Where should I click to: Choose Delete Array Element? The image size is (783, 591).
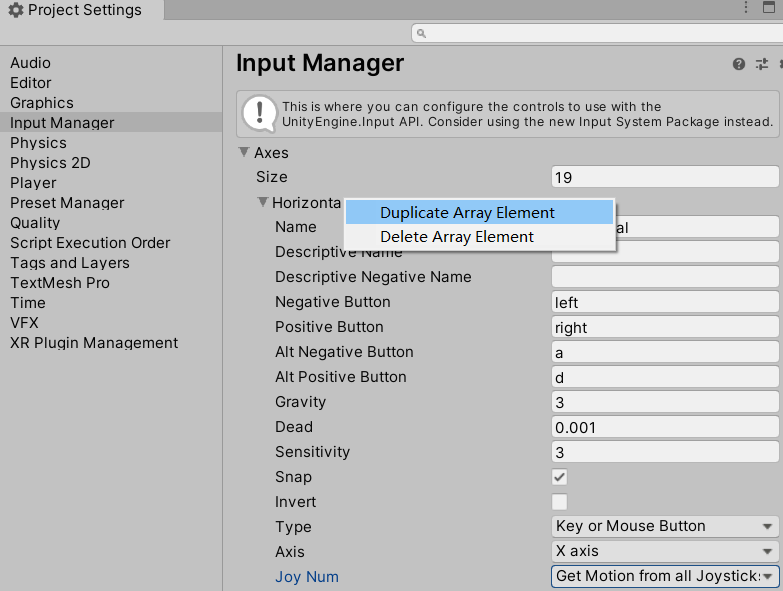[x=457, y=237]
